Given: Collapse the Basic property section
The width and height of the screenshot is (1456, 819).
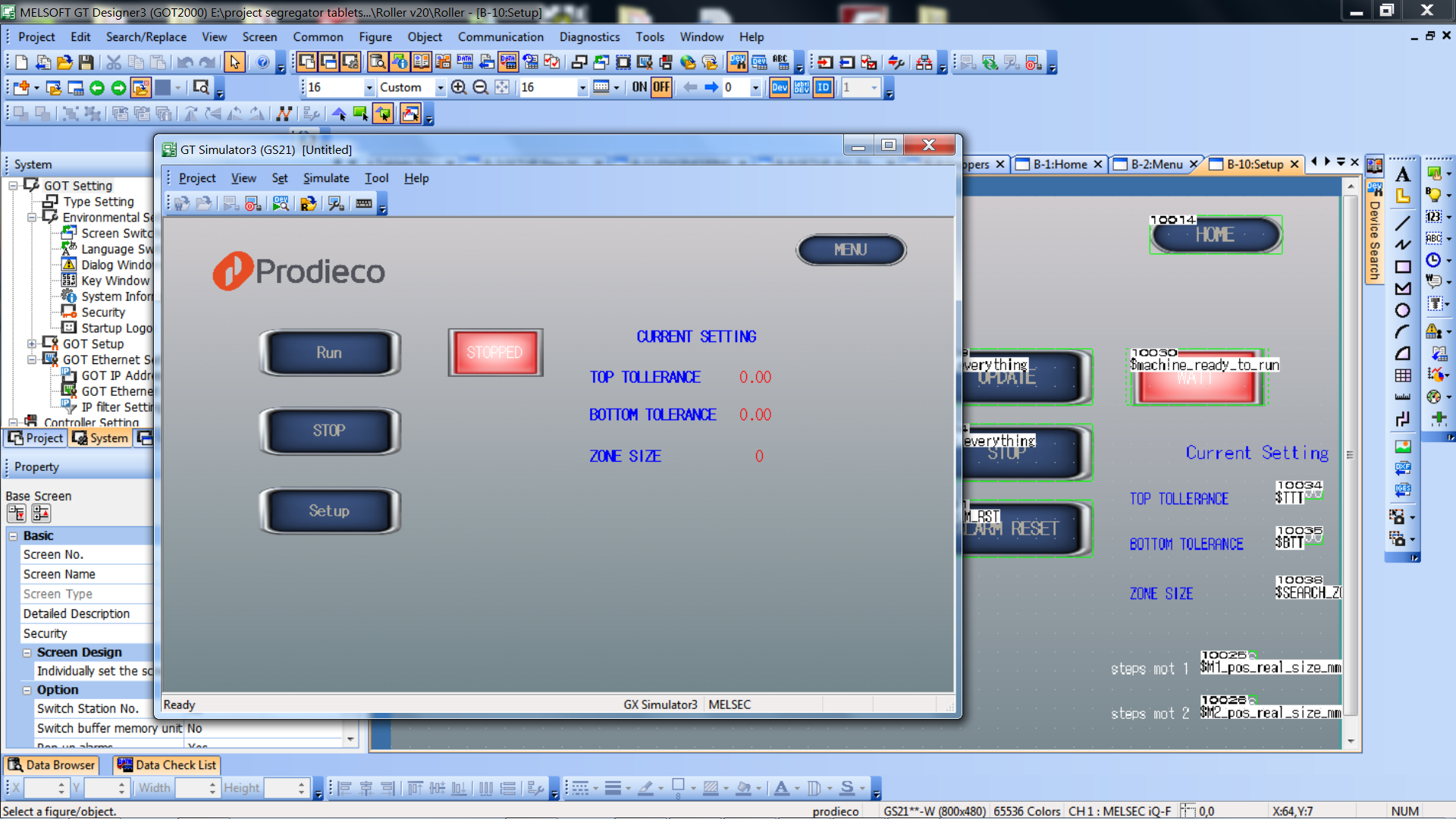Looking at the screenshot, I should pos(13,536).
